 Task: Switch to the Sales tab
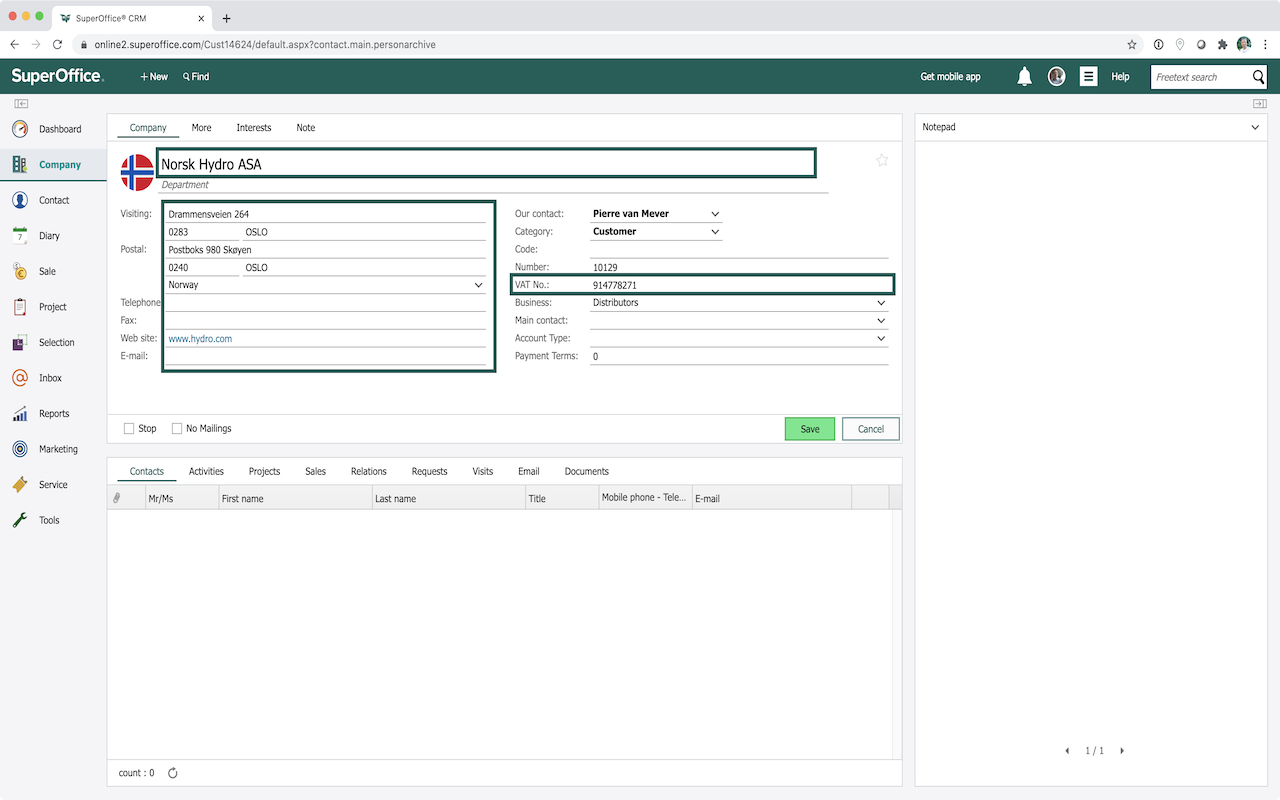[315, 471]
